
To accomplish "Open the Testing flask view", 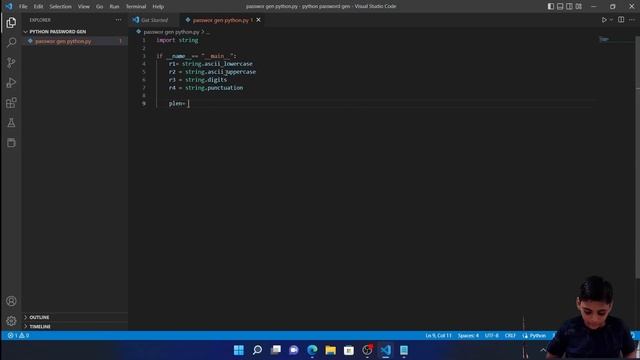I will coord(11,122).
